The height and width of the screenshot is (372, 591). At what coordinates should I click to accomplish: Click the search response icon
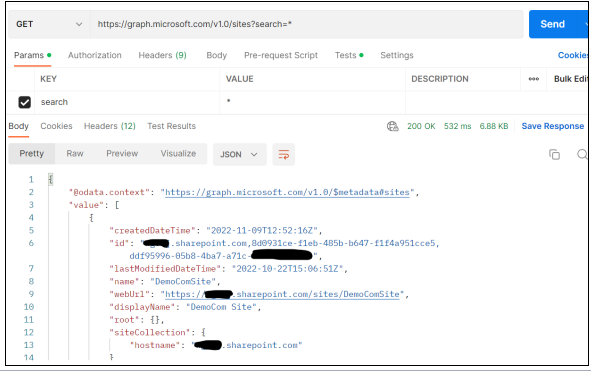point(582,155)
